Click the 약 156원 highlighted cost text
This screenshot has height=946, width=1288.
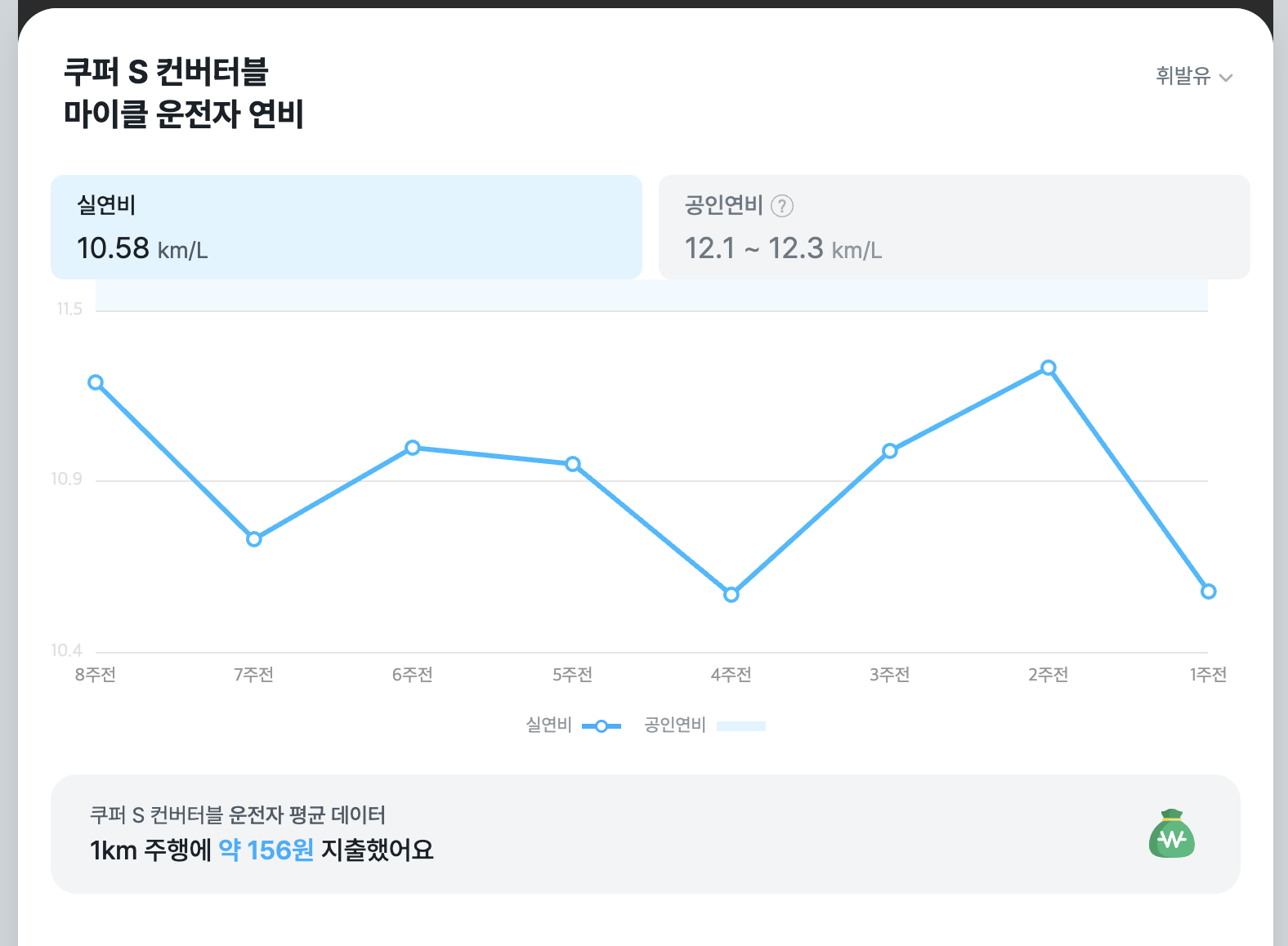266,850
